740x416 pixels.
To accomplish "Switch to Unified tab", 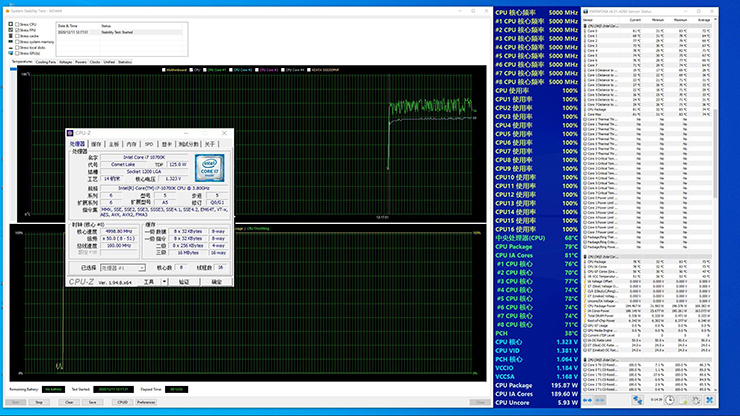I will click(x=109, y=62).
